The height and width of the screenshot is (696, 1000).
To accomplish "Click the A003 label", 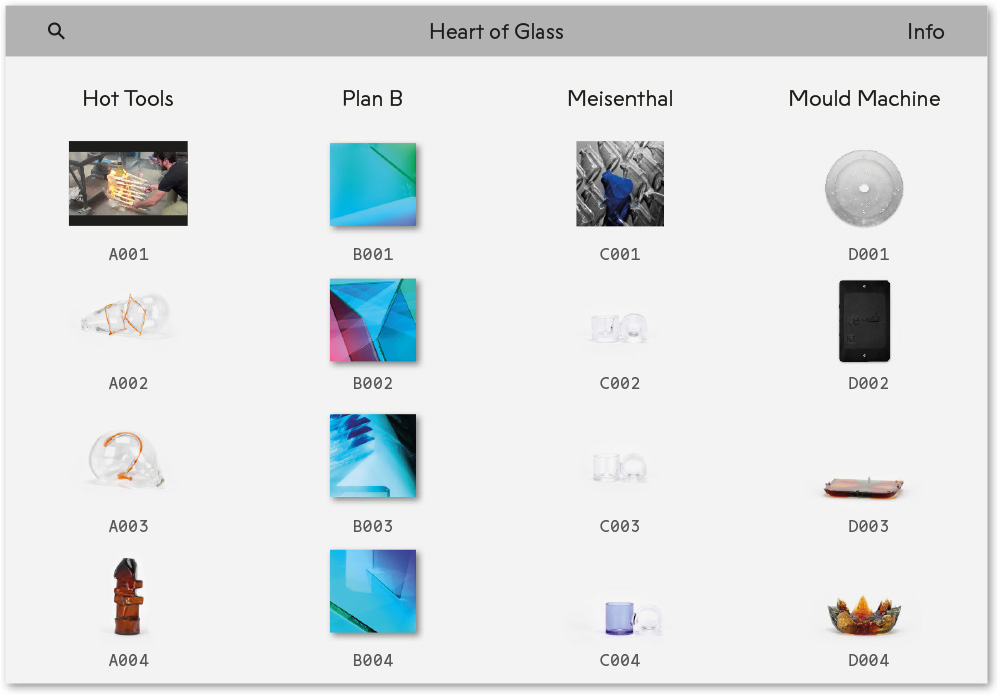I will (x=128, y=526).
